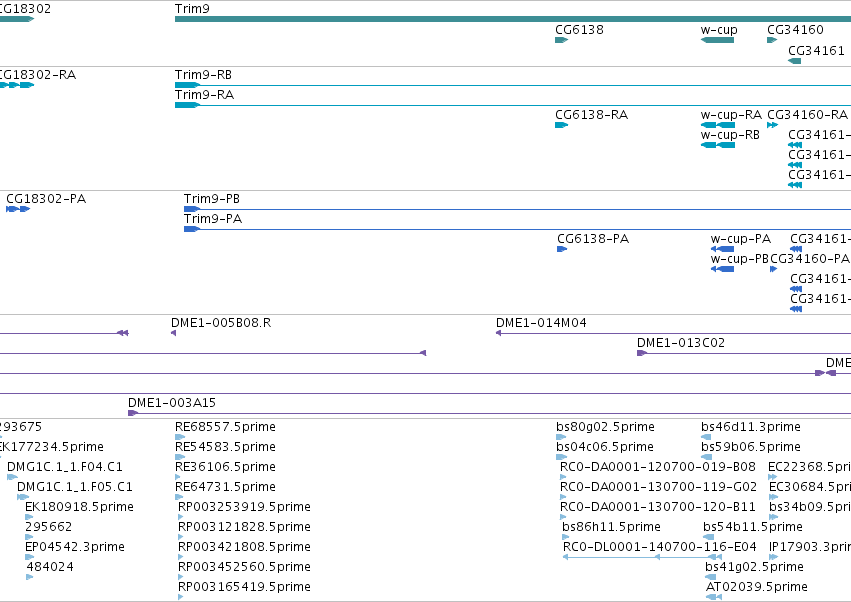
Task: Select the w-cup-PB protein label
Action: pos(740,259)
